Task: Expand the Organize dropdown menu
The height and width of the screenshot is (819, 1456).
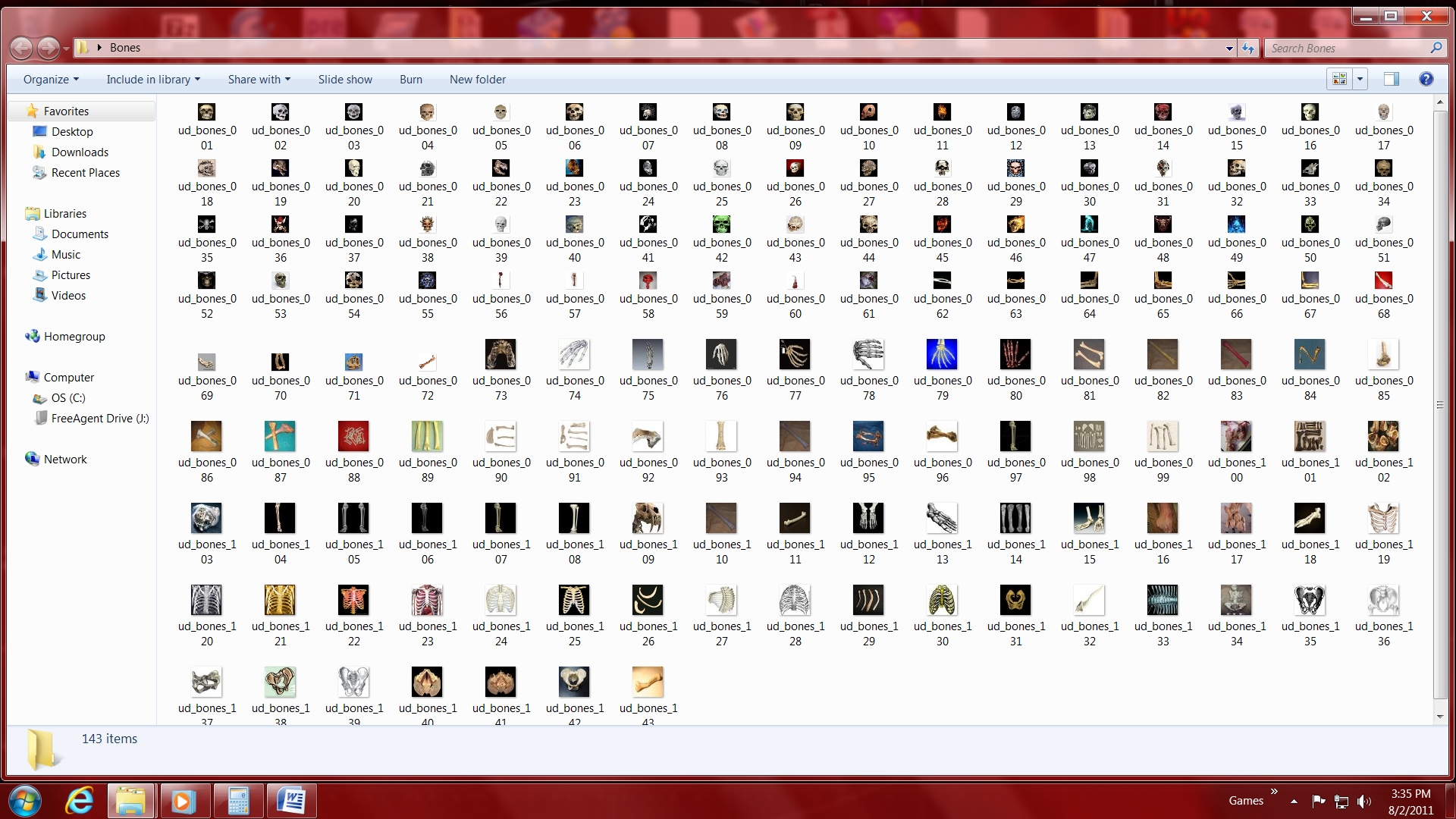Action: 51,80
